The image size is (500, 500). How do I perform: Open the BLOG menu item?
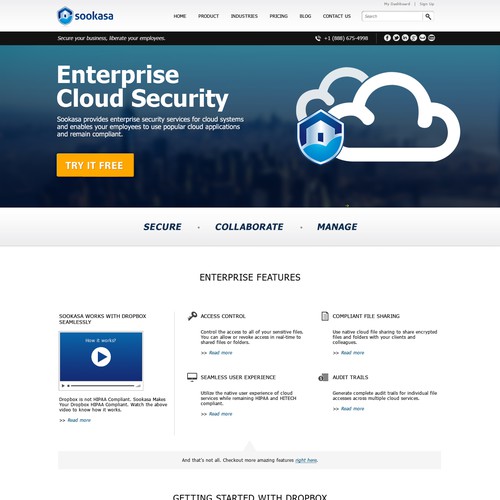[x=305, y=16]
